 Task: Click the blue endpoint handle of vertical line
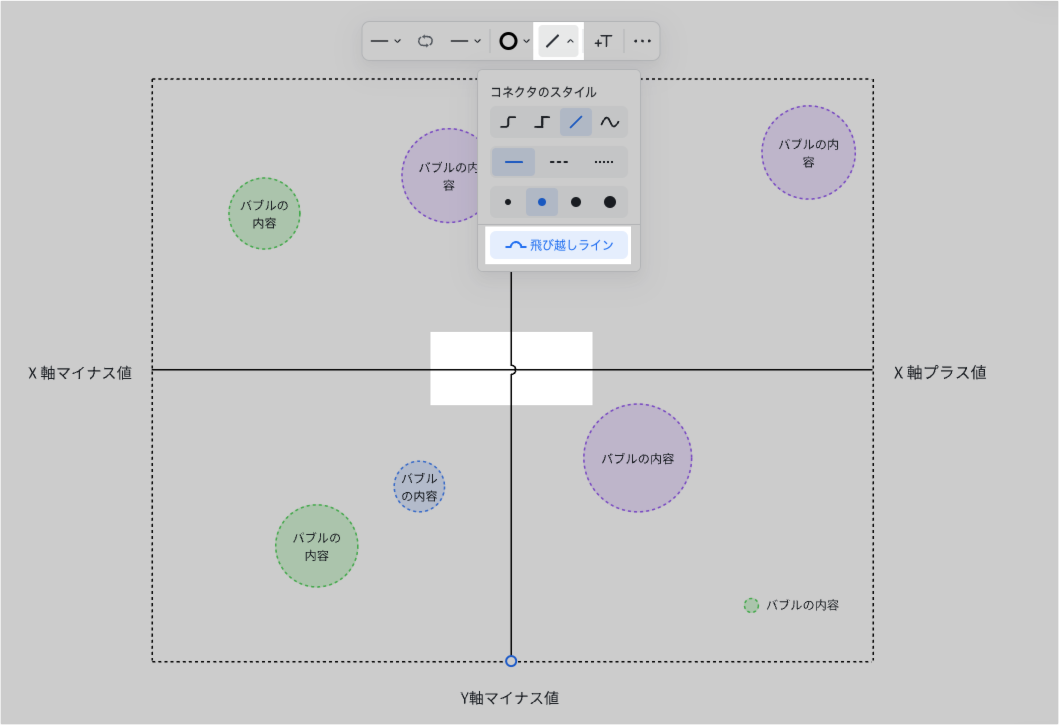tap(511, 661)
